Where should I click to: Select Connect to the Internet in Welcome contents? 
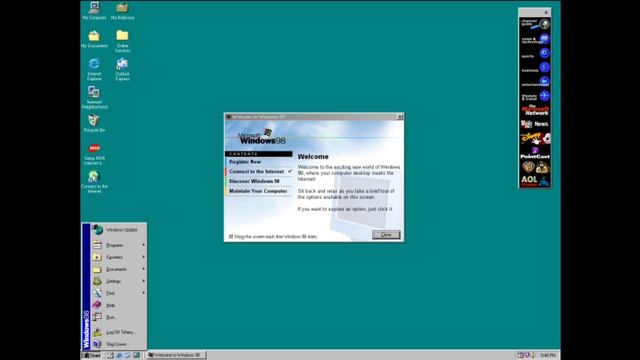click(258, 172)
